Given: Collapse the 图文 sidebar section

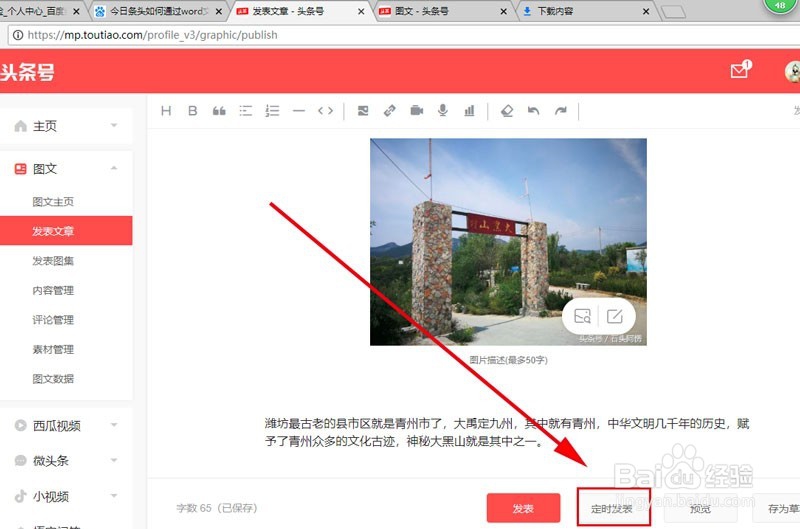Looking at the screenshot, I should 66,169.
